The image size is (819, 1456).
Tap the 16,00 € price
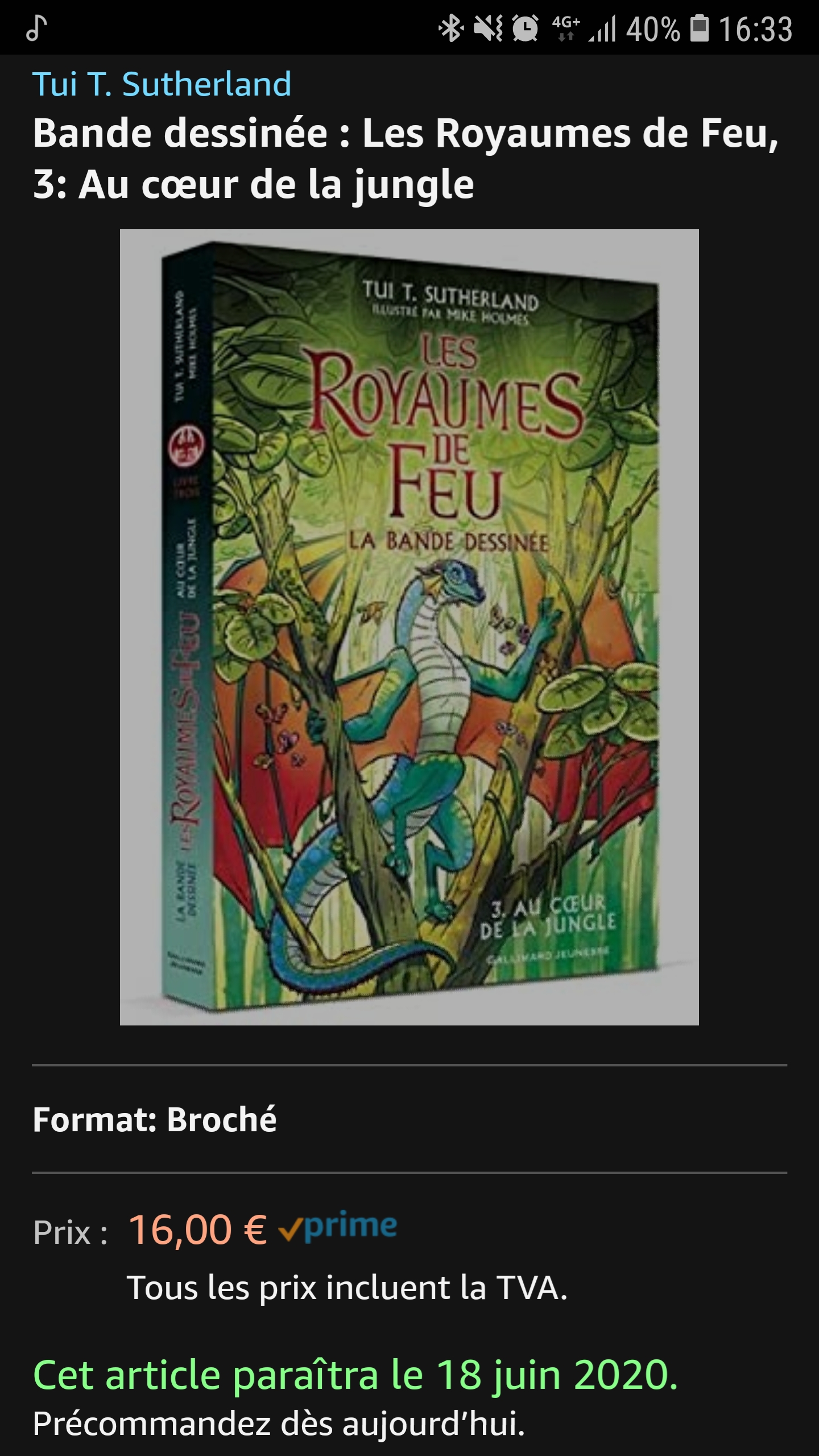pyautogui.click(x=198, y=1230)
